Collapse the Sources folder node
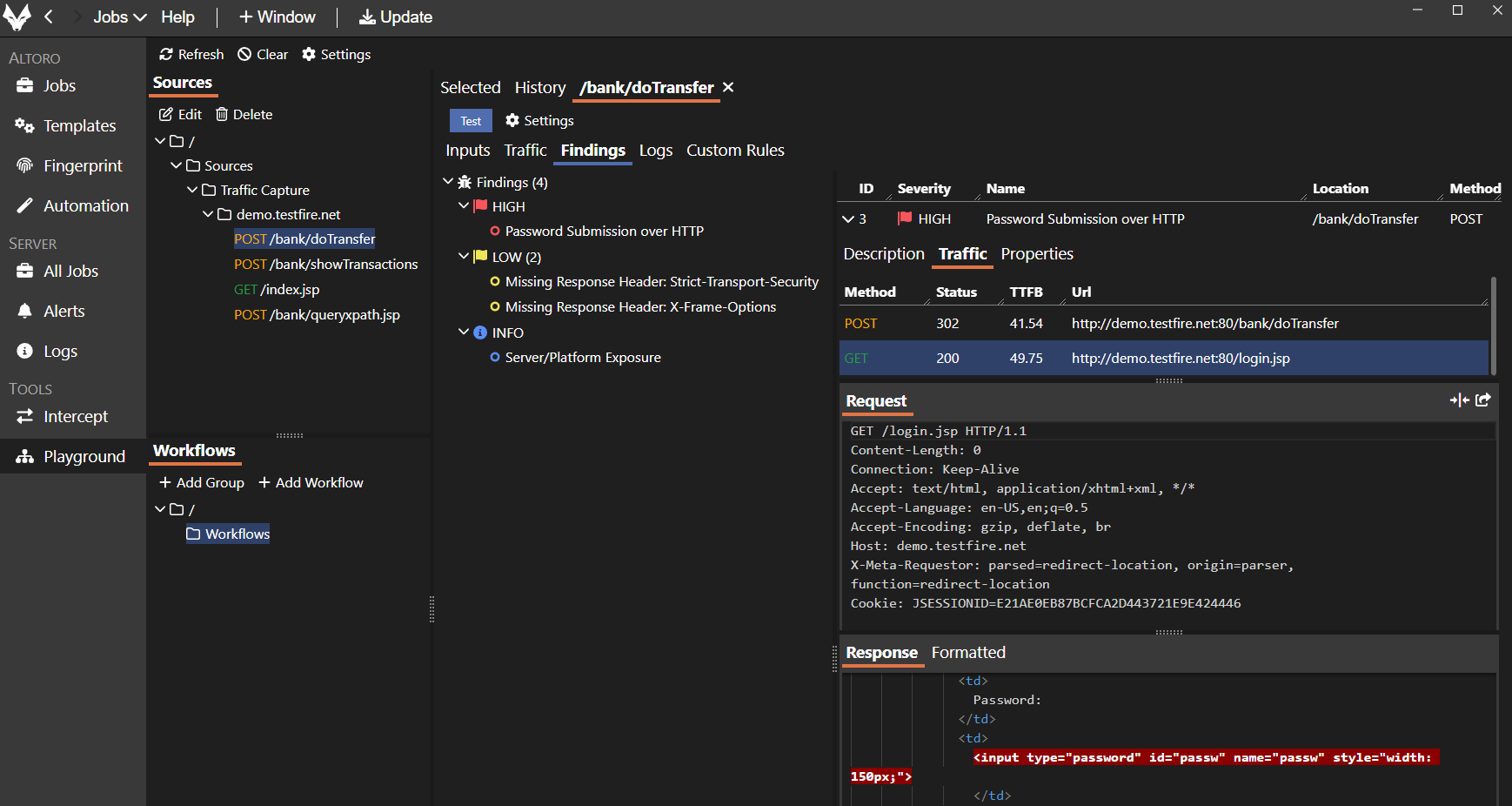The height and width of the screenshot is (806, 1512). (x=176, y=165)
